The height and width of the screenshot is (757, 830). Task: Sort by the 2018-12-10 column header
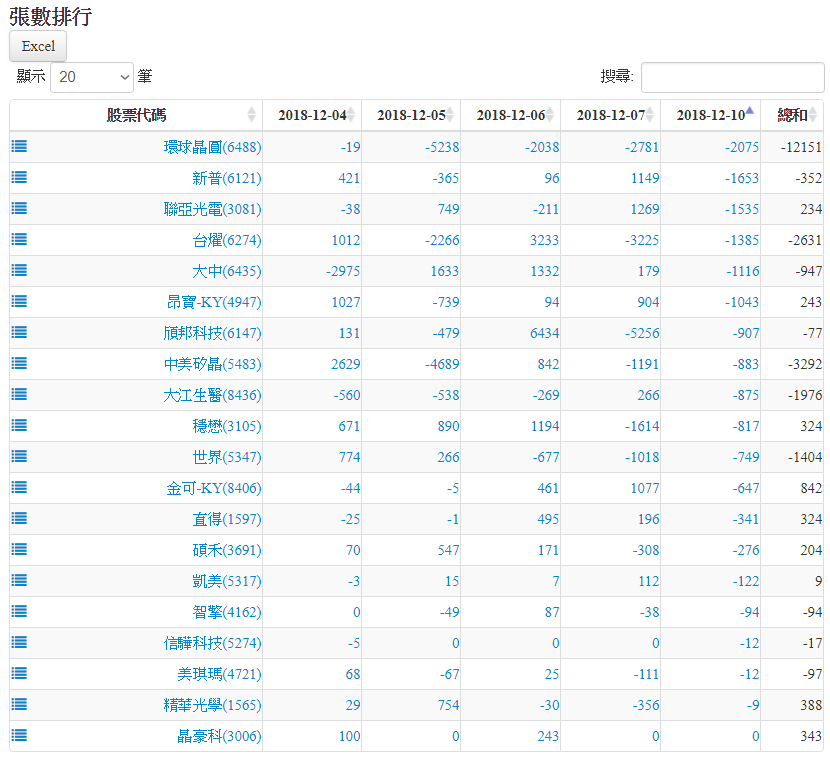click(710, 115)
